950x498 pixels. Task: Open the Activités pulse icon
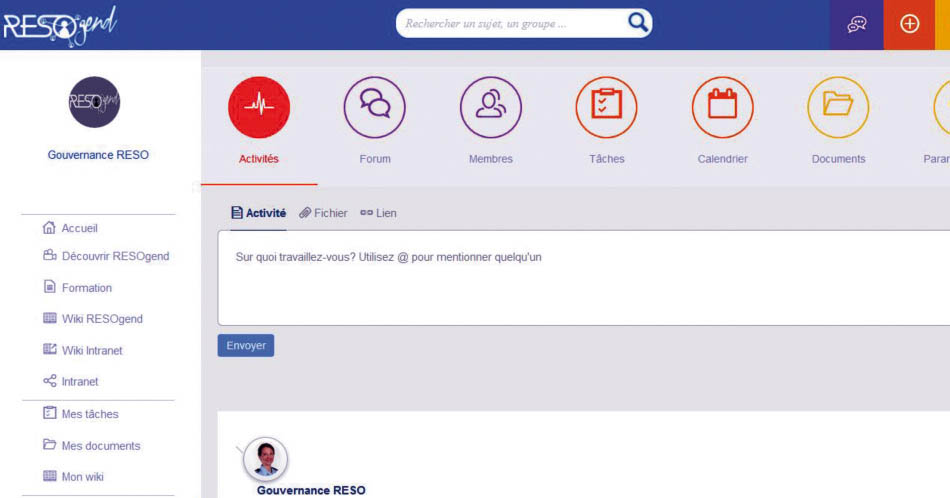point(259,107)
